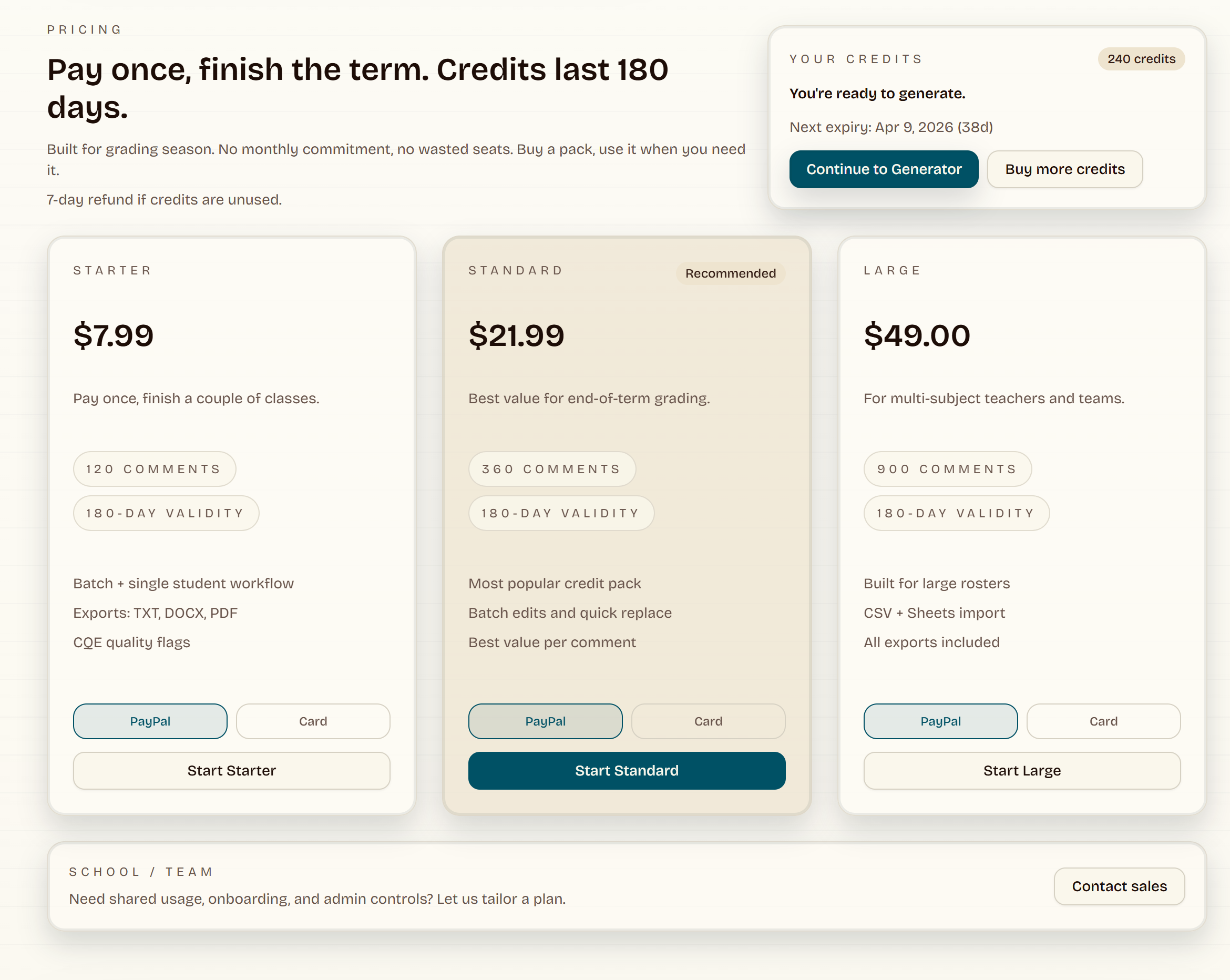Select PayPal payment for the Standard pack

546,721
